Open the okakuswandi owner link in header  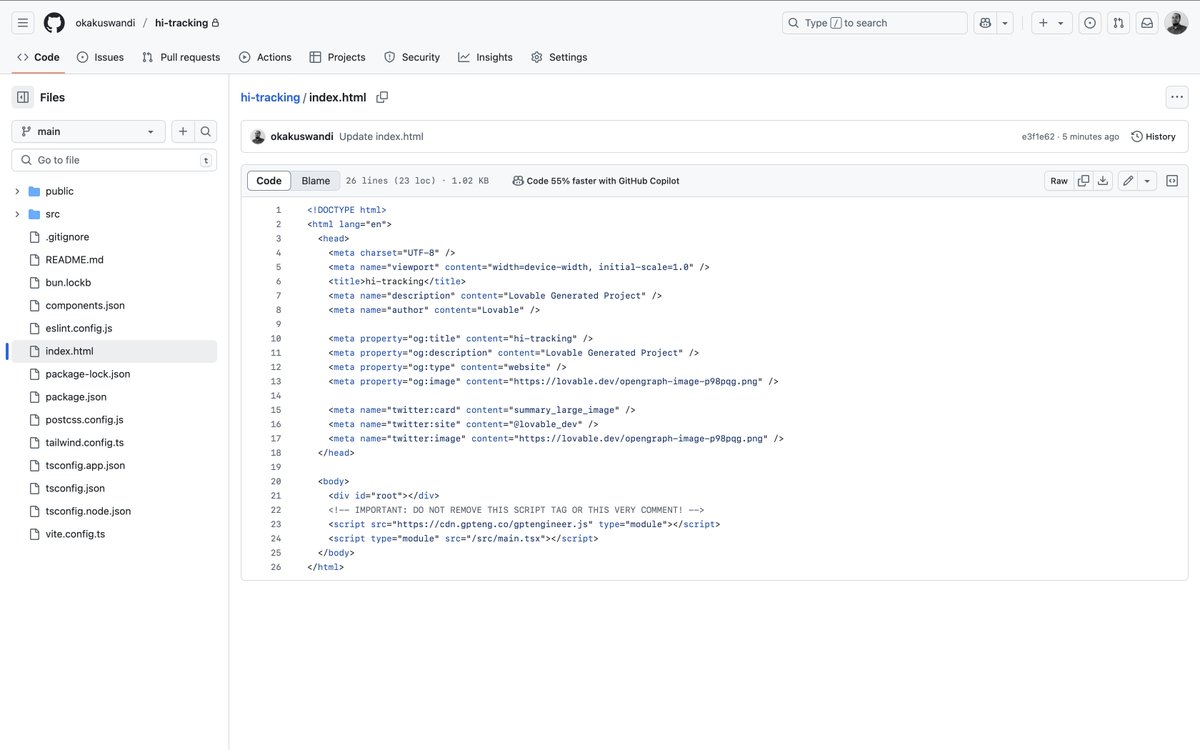105,23
